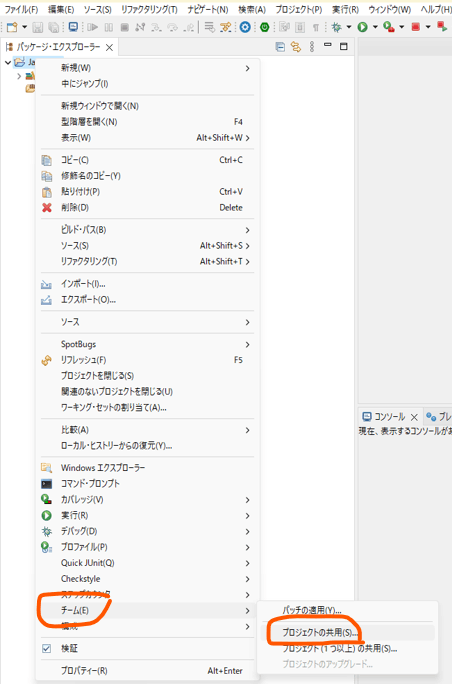The width and height of the screenshot is (452, 684).
Task: Click the green power button toolbar icon
Action: click(264, 27)
